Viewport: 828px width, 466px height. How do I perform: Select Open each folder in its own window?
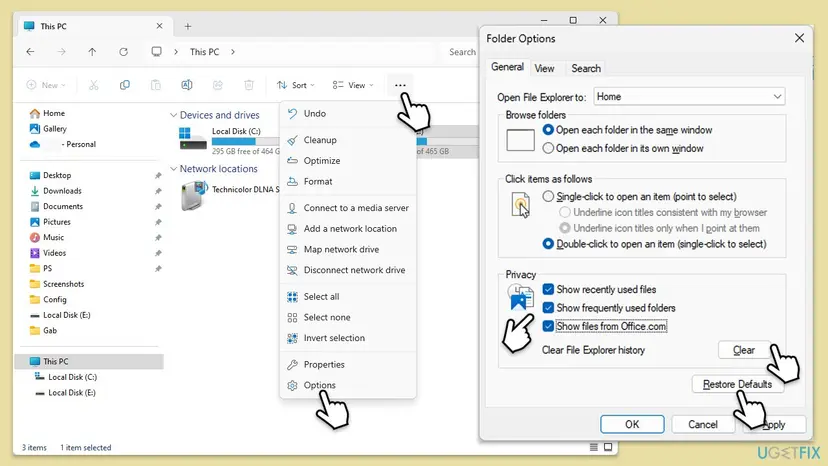pos(548,148)
